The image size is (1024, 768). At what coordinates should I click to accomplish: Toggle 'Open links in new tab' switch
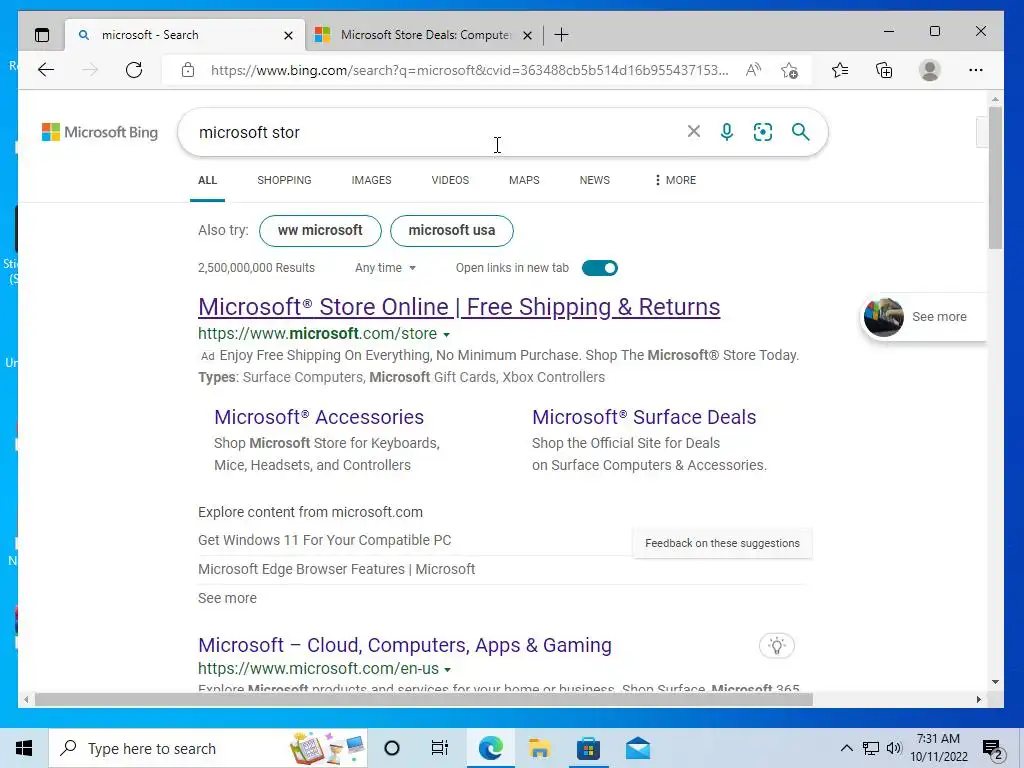(600, 268)
